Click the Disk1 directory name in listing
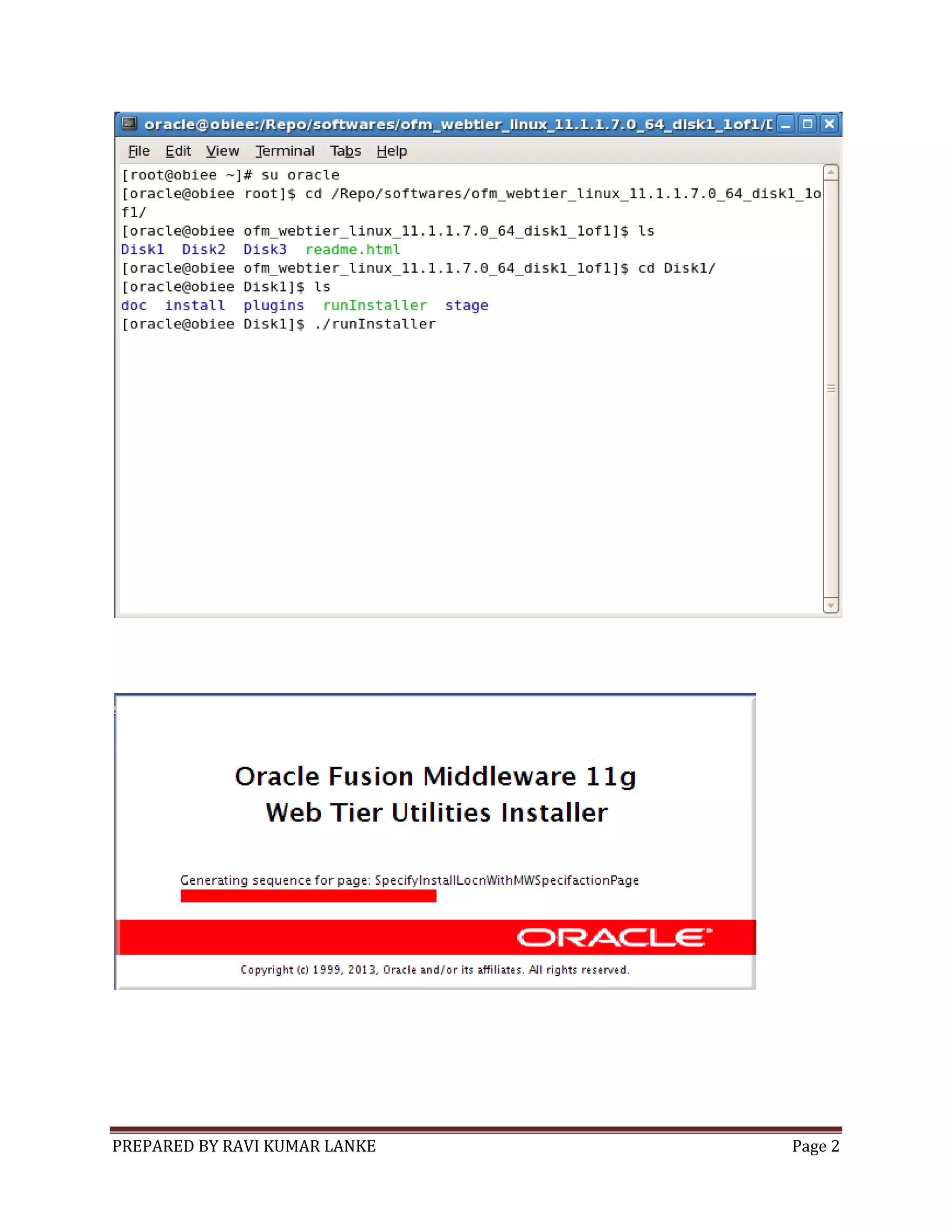952x1232 pixels. (142, 250)
